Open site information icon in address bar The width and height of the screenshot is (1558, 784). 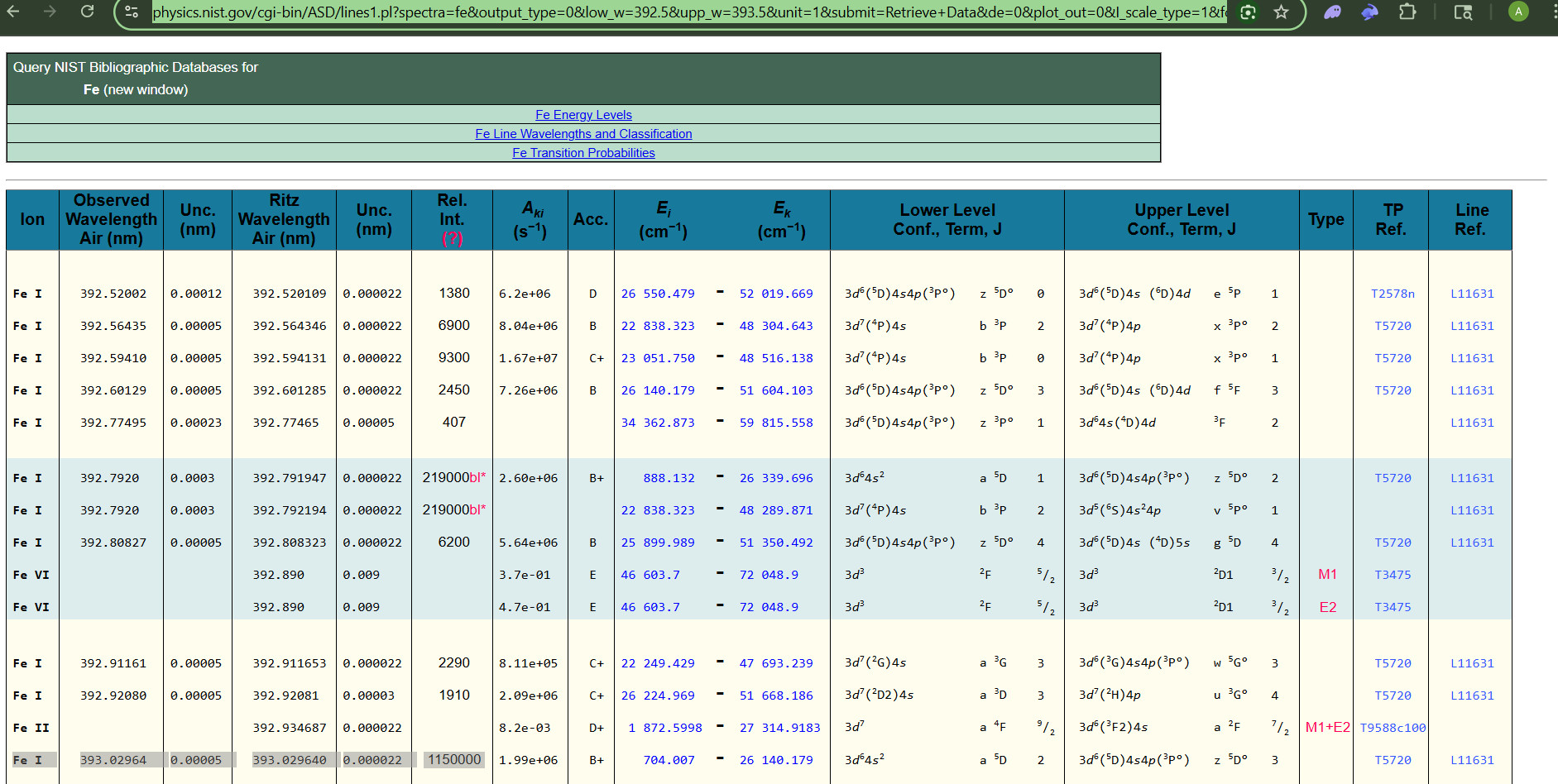click(132, 12)
